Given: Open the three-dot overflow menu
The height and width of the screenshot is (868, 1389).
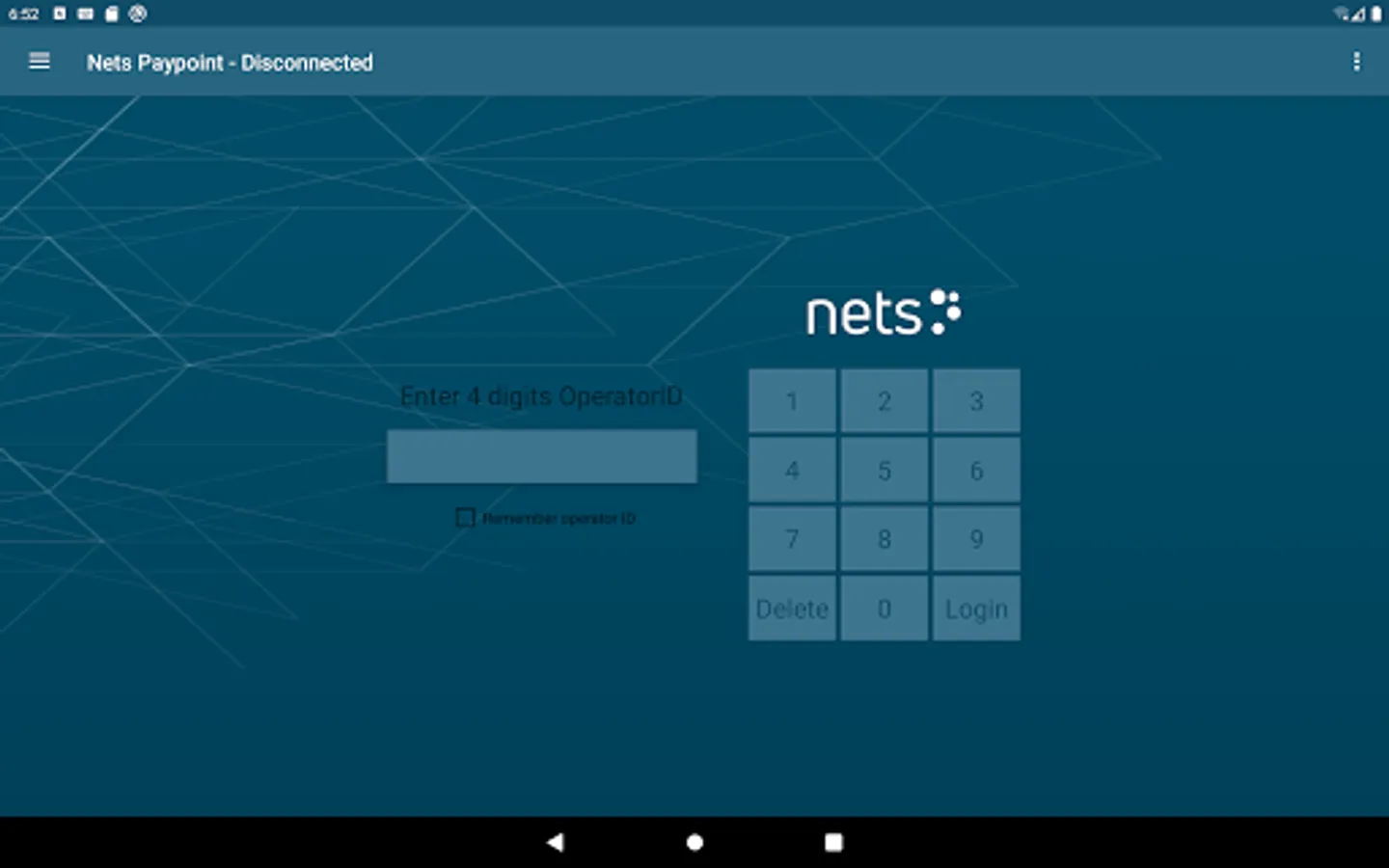Looking at the screenshot, I should click(x=1356, y=62).
